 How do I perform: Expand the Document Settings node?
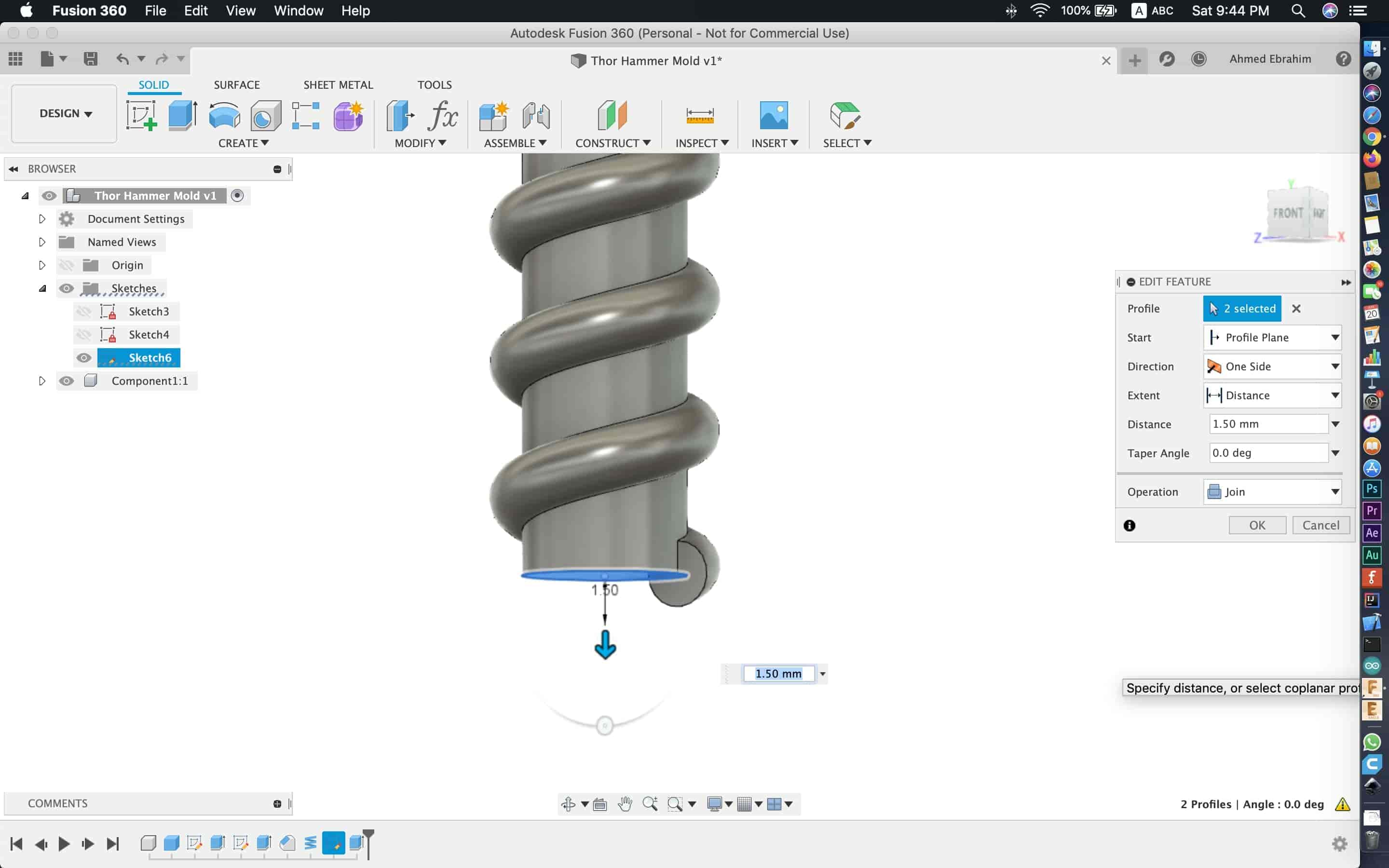[x=42, y=219]
